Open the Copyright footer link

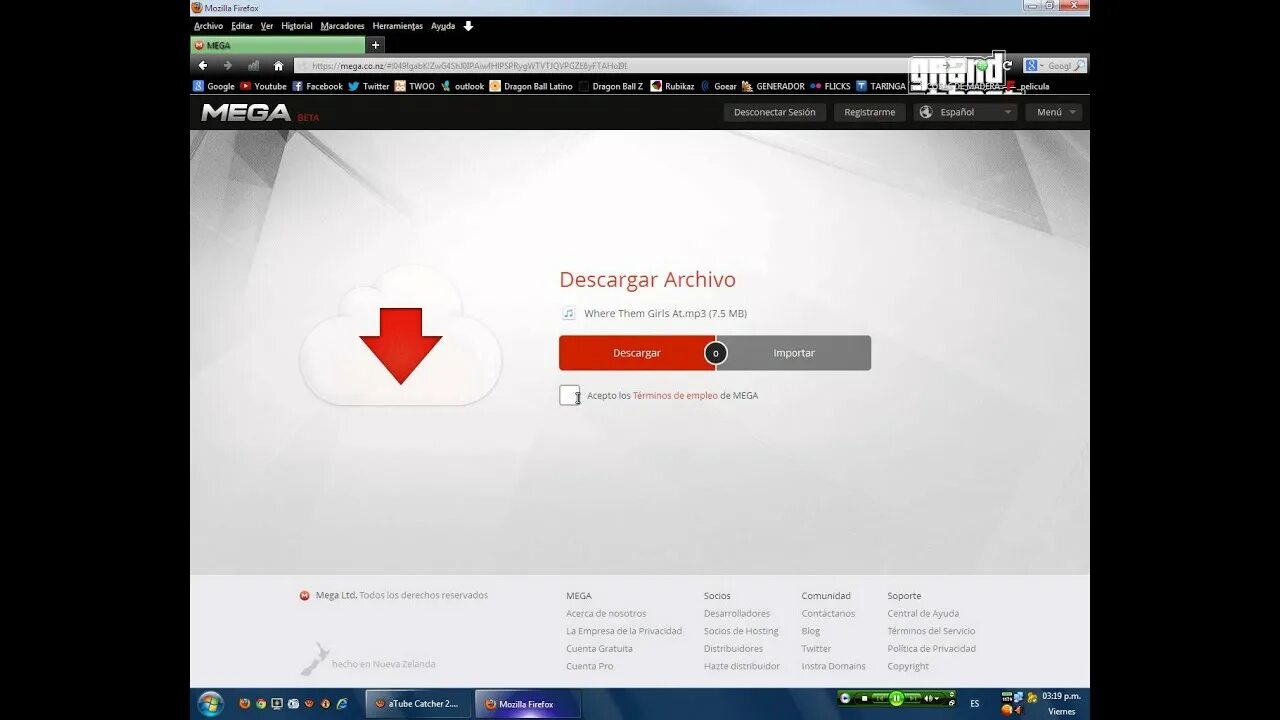tap(908, 666)
